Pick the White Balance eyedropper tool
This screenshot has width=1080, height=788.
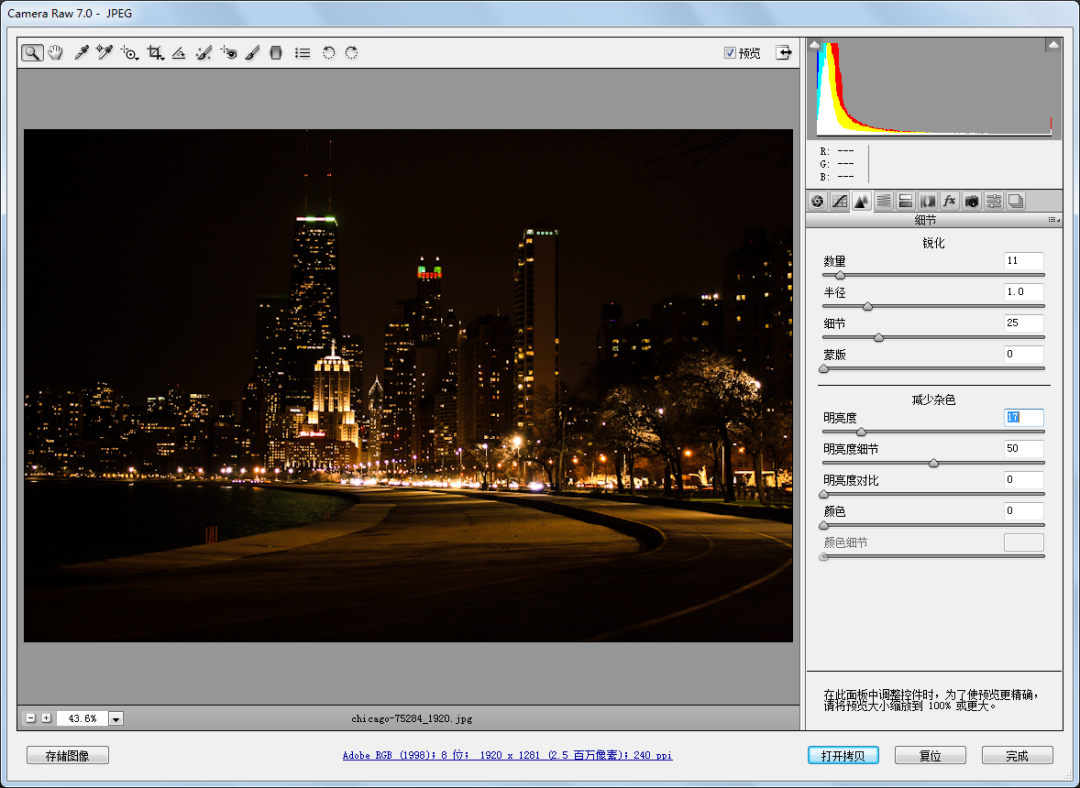click(81, 52)
